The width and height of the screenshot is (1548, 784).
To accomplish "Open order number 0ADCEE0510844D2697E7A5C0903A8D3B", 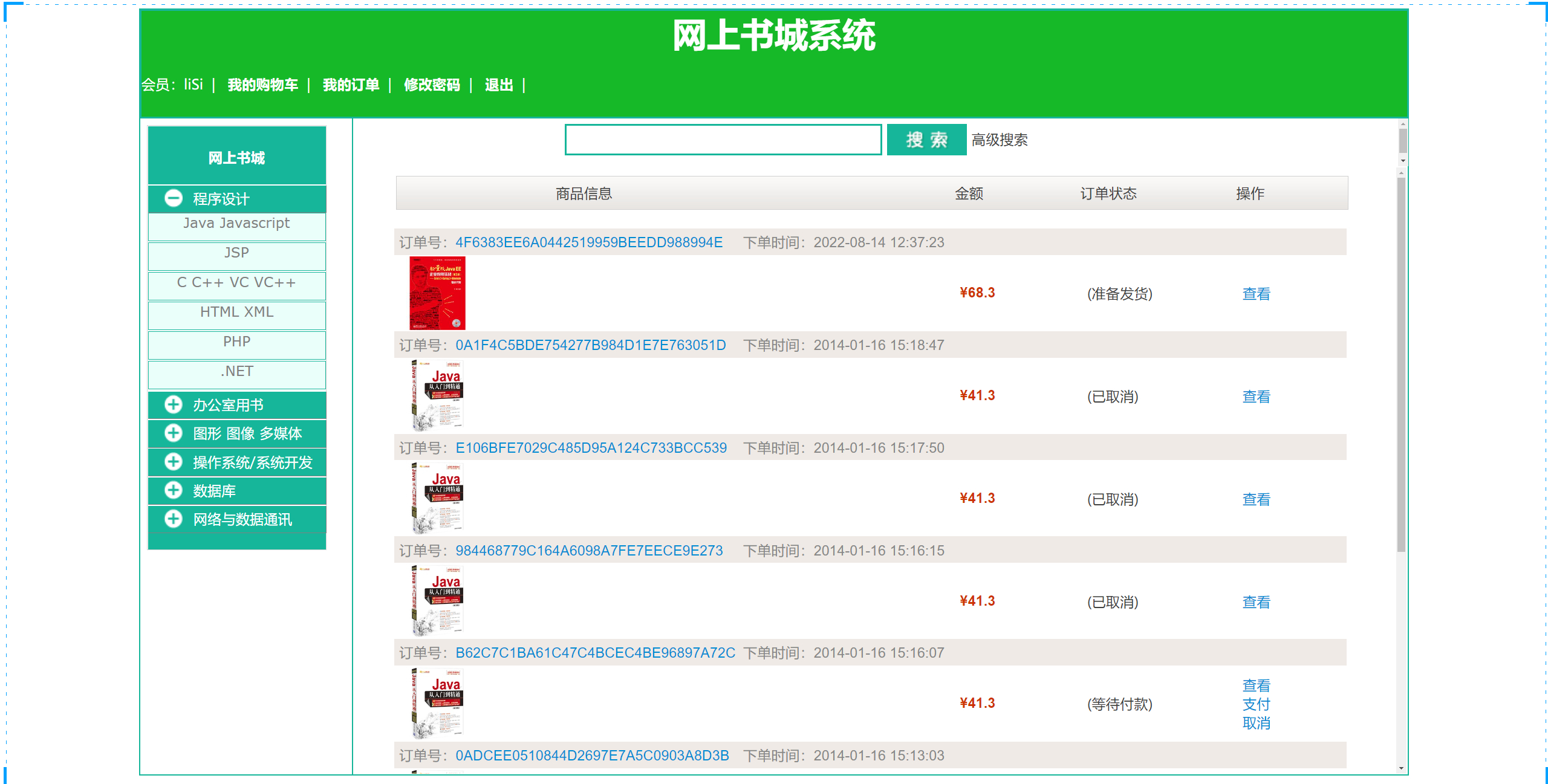I will (592, 756).
